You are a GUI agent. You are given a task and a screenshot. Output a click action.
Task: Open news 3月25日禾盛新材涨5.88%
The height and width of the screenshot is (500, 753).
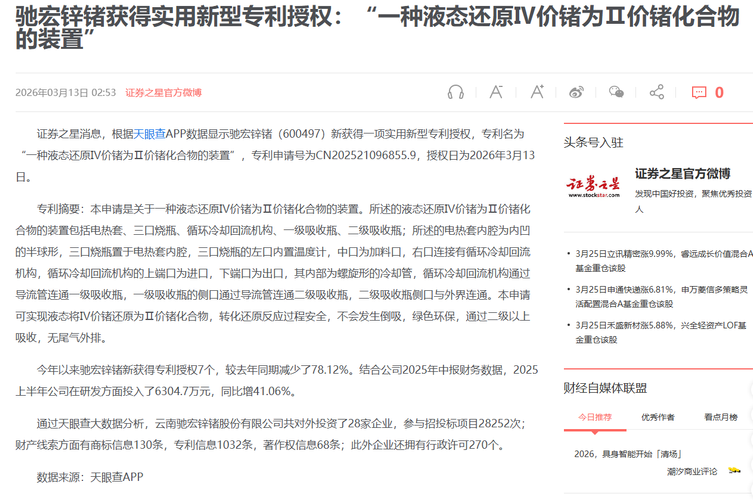pyautogui.click(x=661, y=332)
